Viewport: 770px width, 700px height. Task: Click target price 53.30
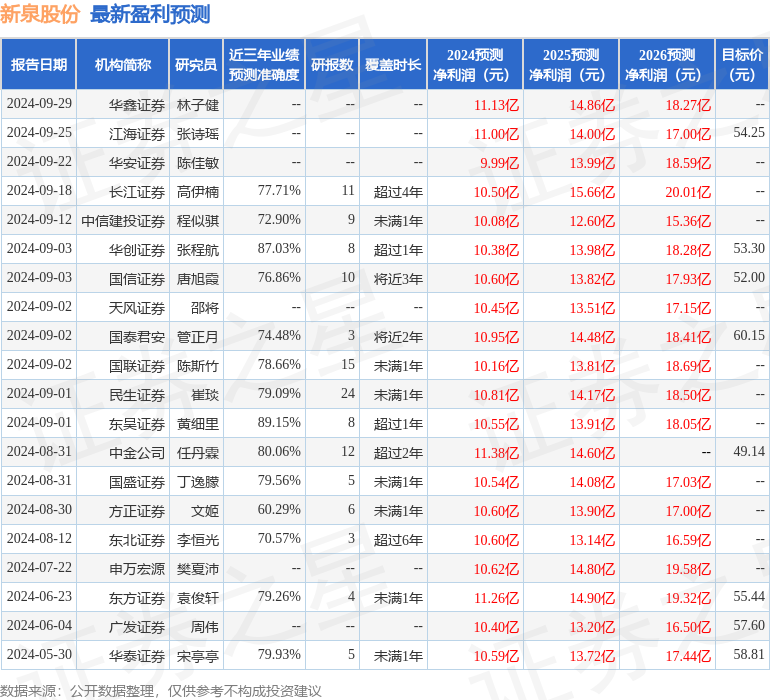[749, 248]
